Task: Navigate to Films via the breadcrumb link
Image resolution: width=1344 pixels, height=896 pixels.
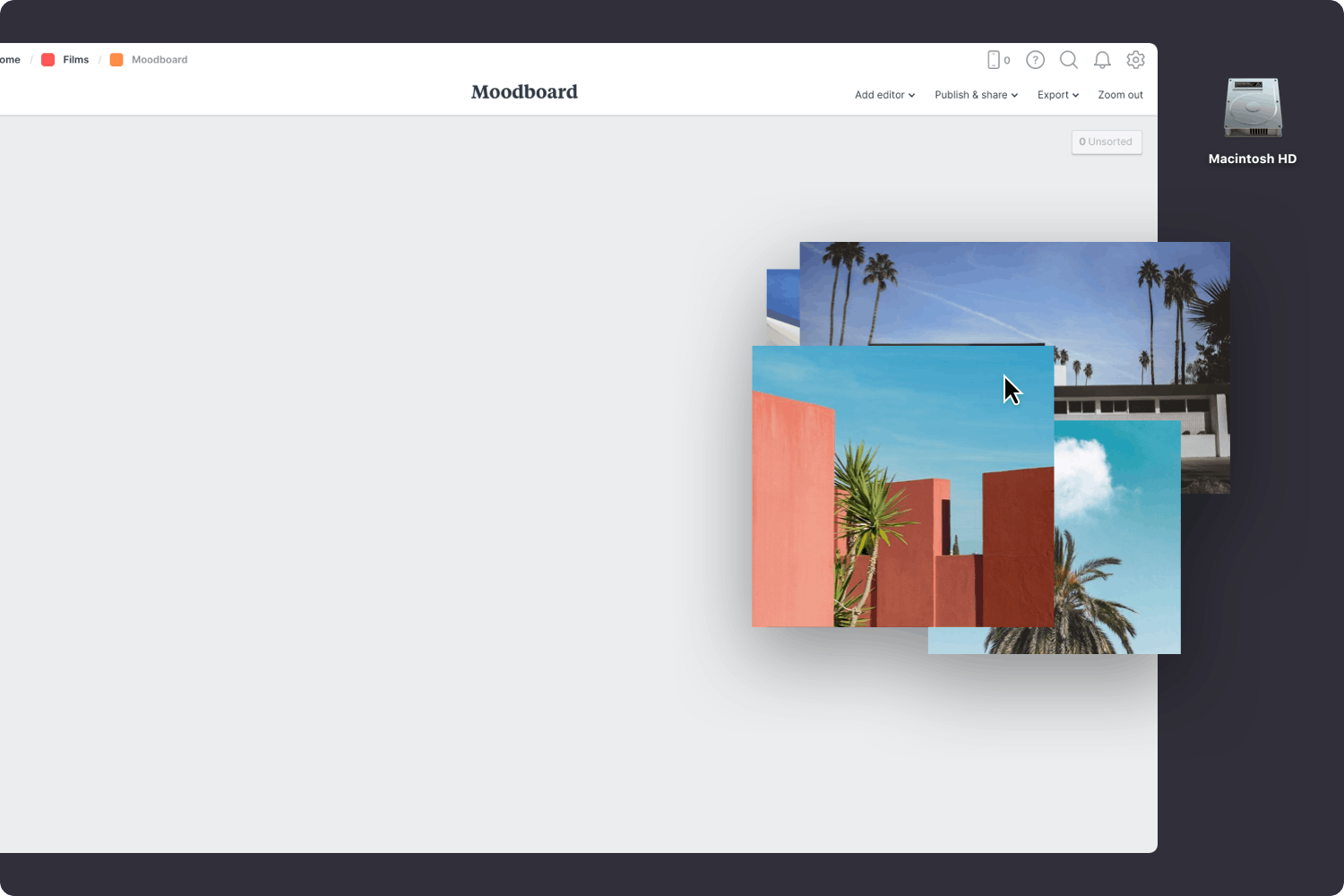Action: [x=76, y=59]
